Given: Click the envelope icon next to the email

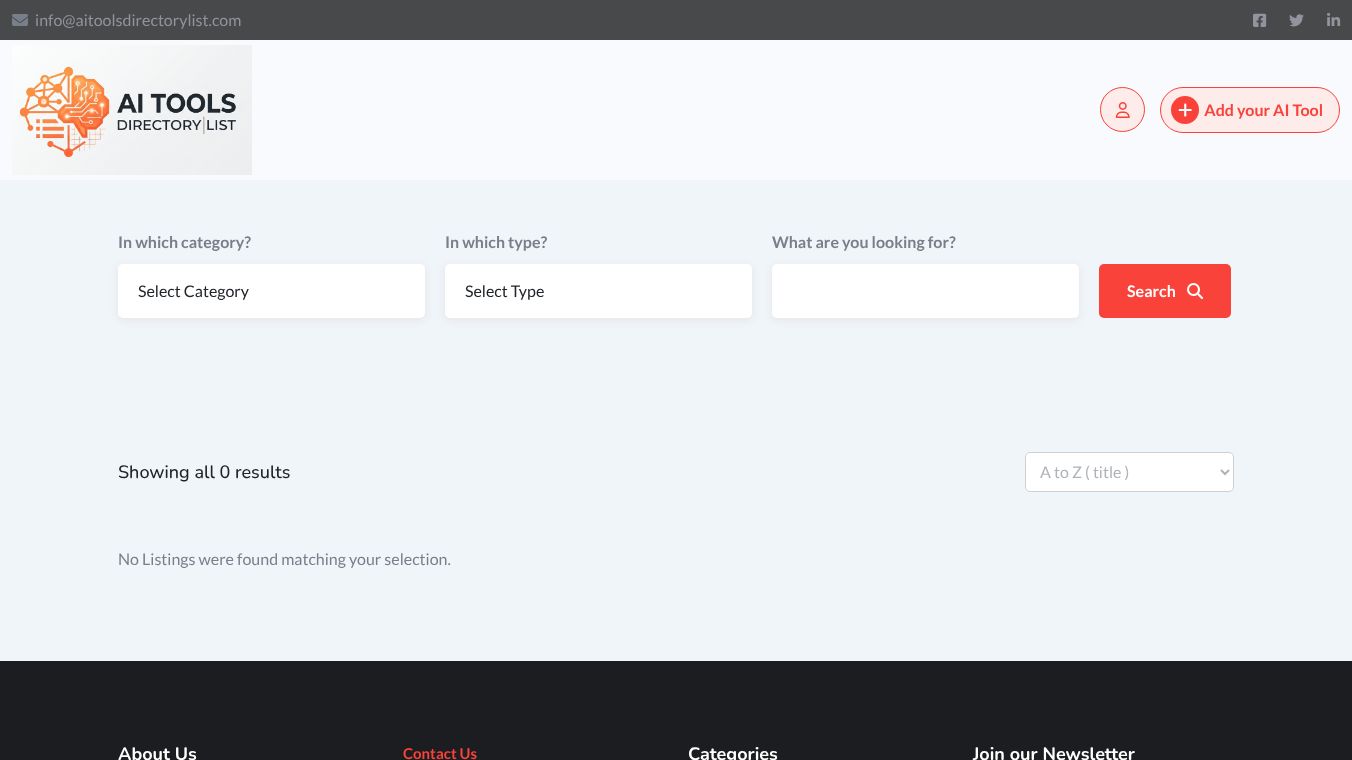Looking at the screenshot, I should coord(20,20).
